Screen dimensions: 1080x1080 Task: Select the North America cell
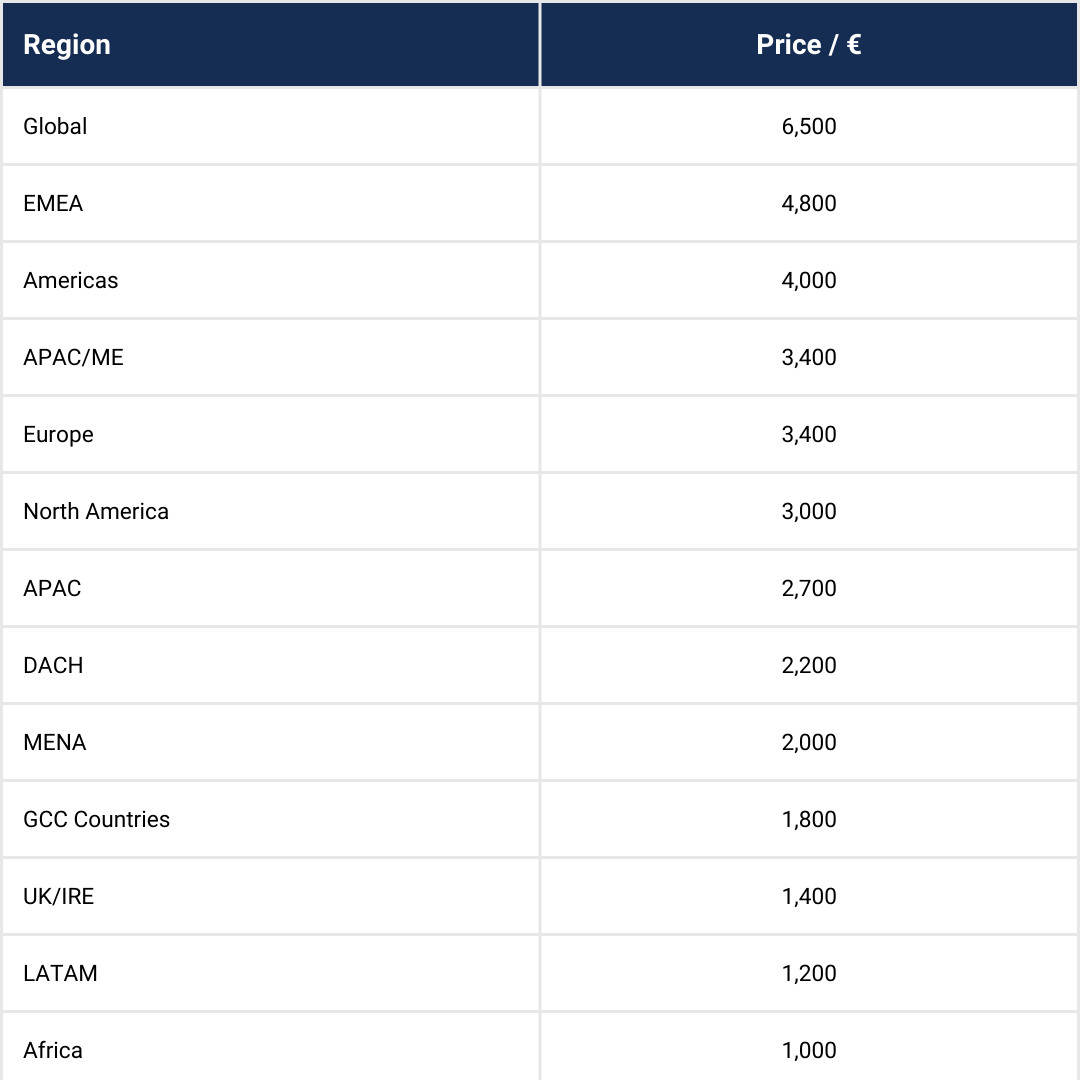click(x=96, y=511)
